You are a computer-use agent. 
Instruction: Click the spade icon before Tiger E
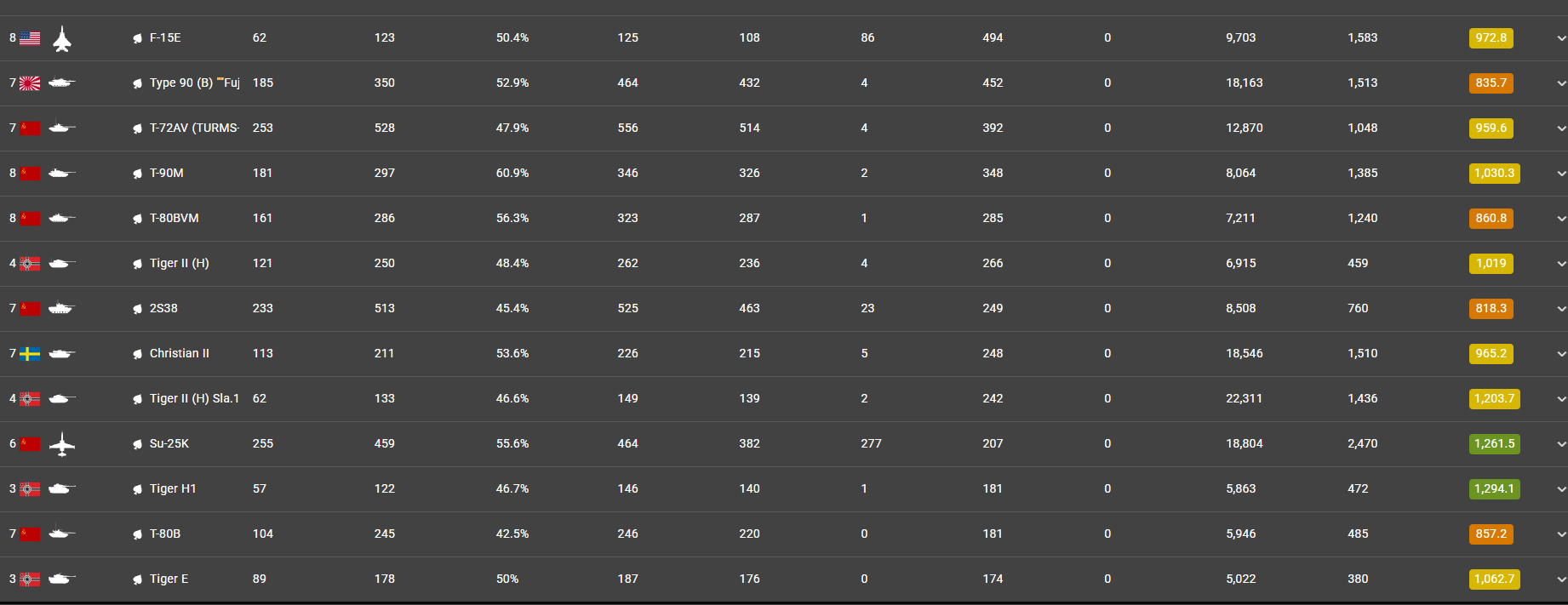click(137, 579)
